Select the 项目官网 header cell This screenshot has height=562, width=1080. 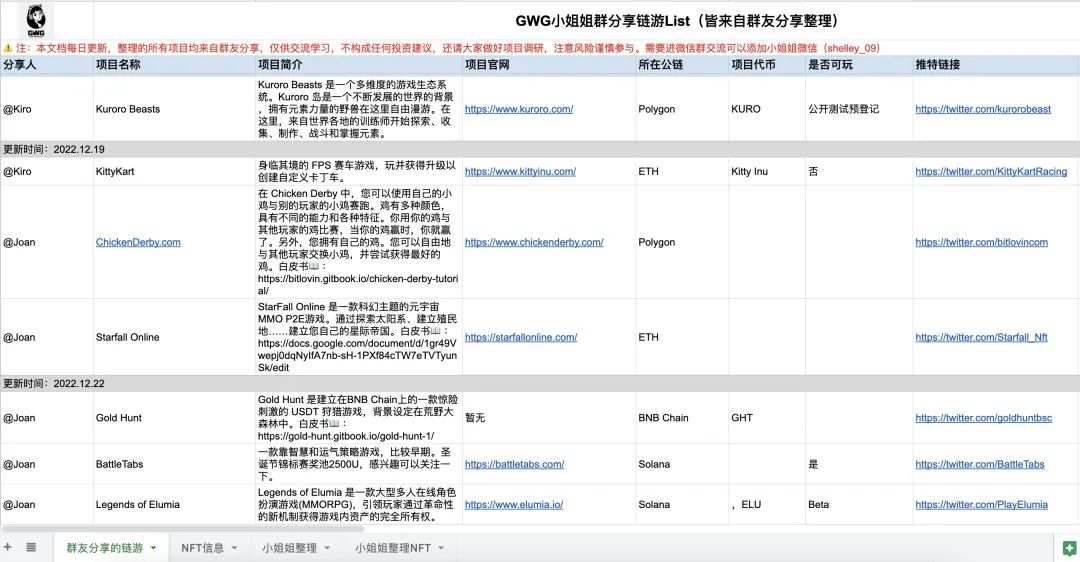pyautogui.click(x=549, y=65)
